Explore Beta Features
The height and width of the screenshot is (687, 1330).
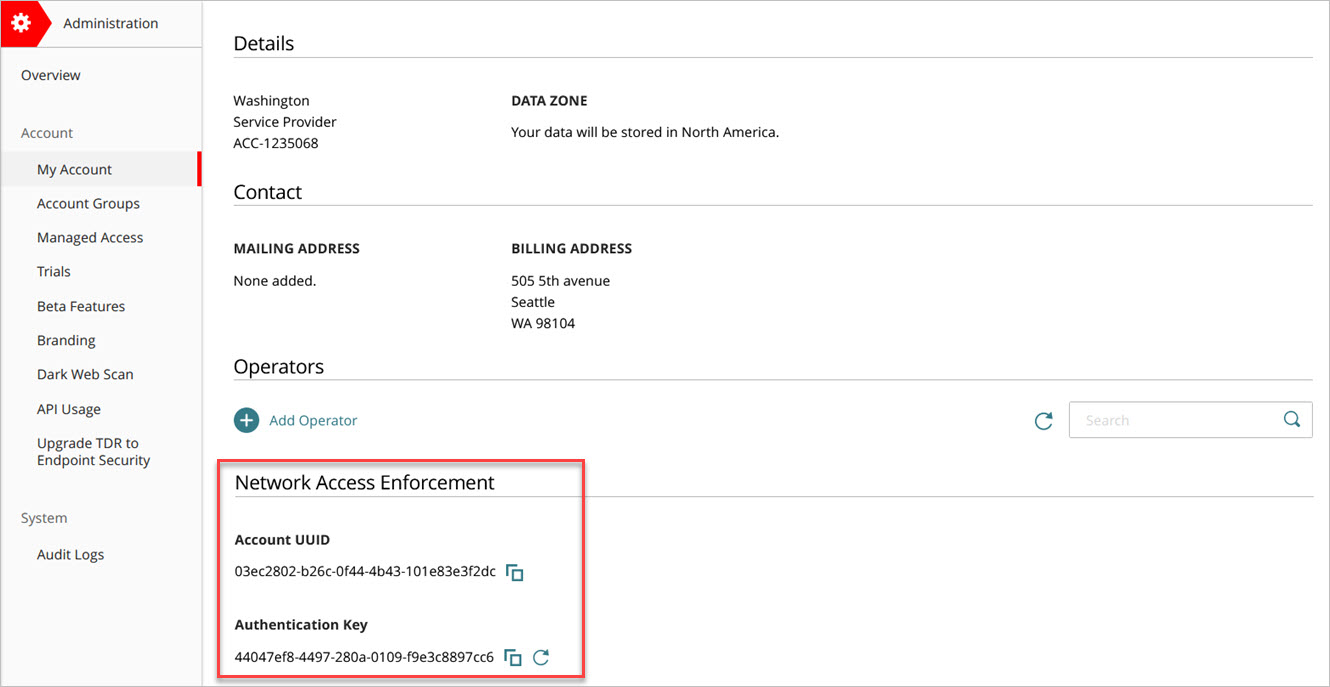tap(81, 306)
